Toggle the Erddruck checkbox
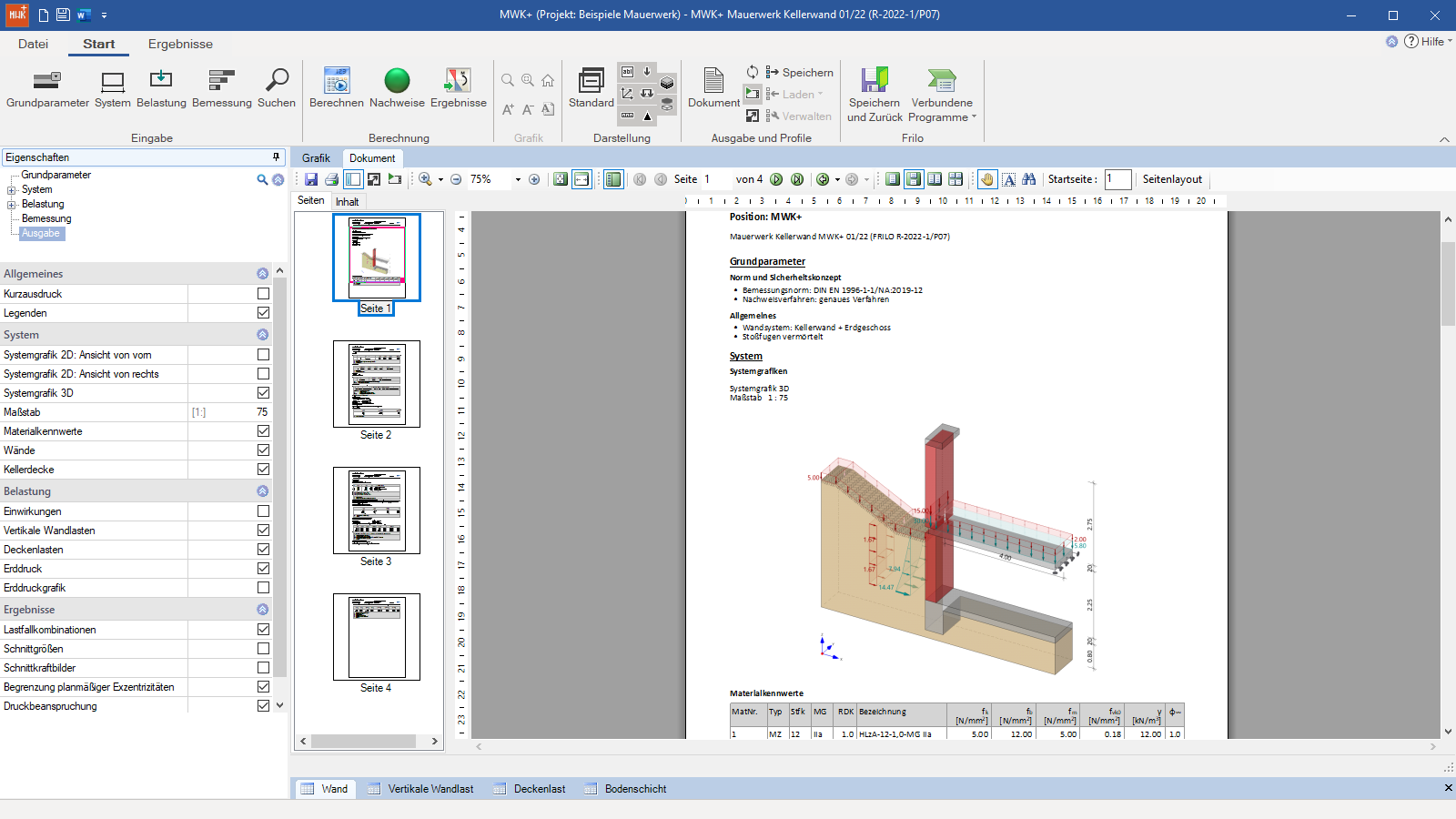The image size is (1456, 819). click(263, 569)
